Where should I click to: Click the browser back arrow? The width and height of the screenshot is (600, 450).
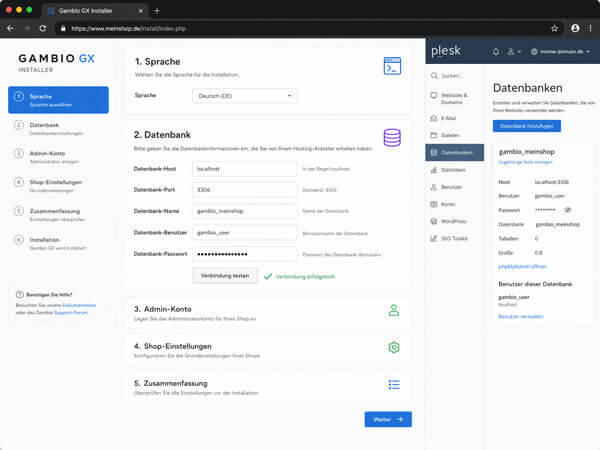[x=10, y=28]
